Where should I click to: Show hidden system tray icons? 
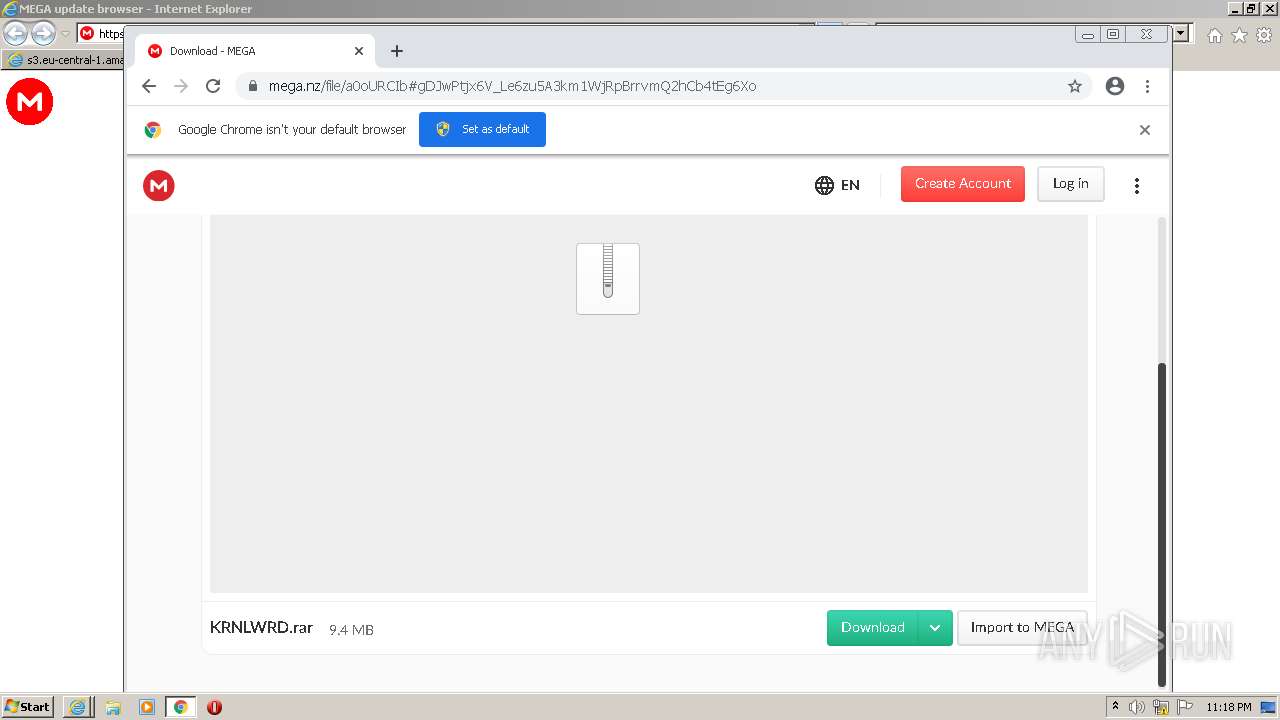(x=1115, y=707)
